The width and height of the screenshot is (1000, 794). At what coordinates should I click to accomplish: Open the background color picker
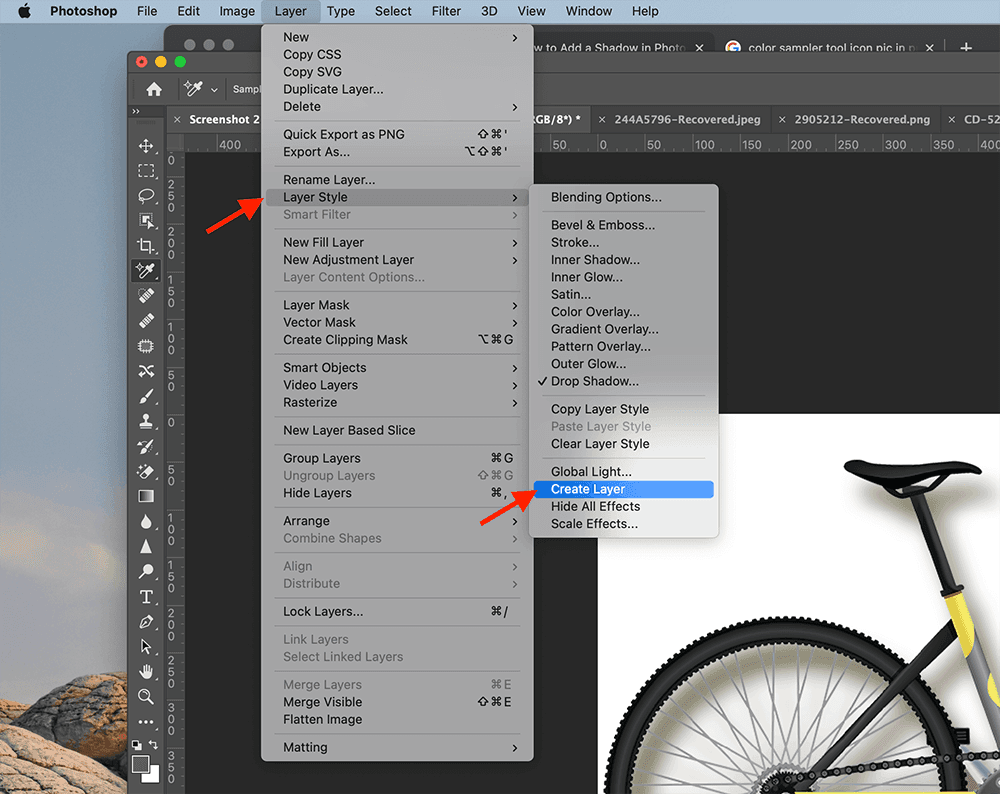pyautogui.click(x=152, y=776)
